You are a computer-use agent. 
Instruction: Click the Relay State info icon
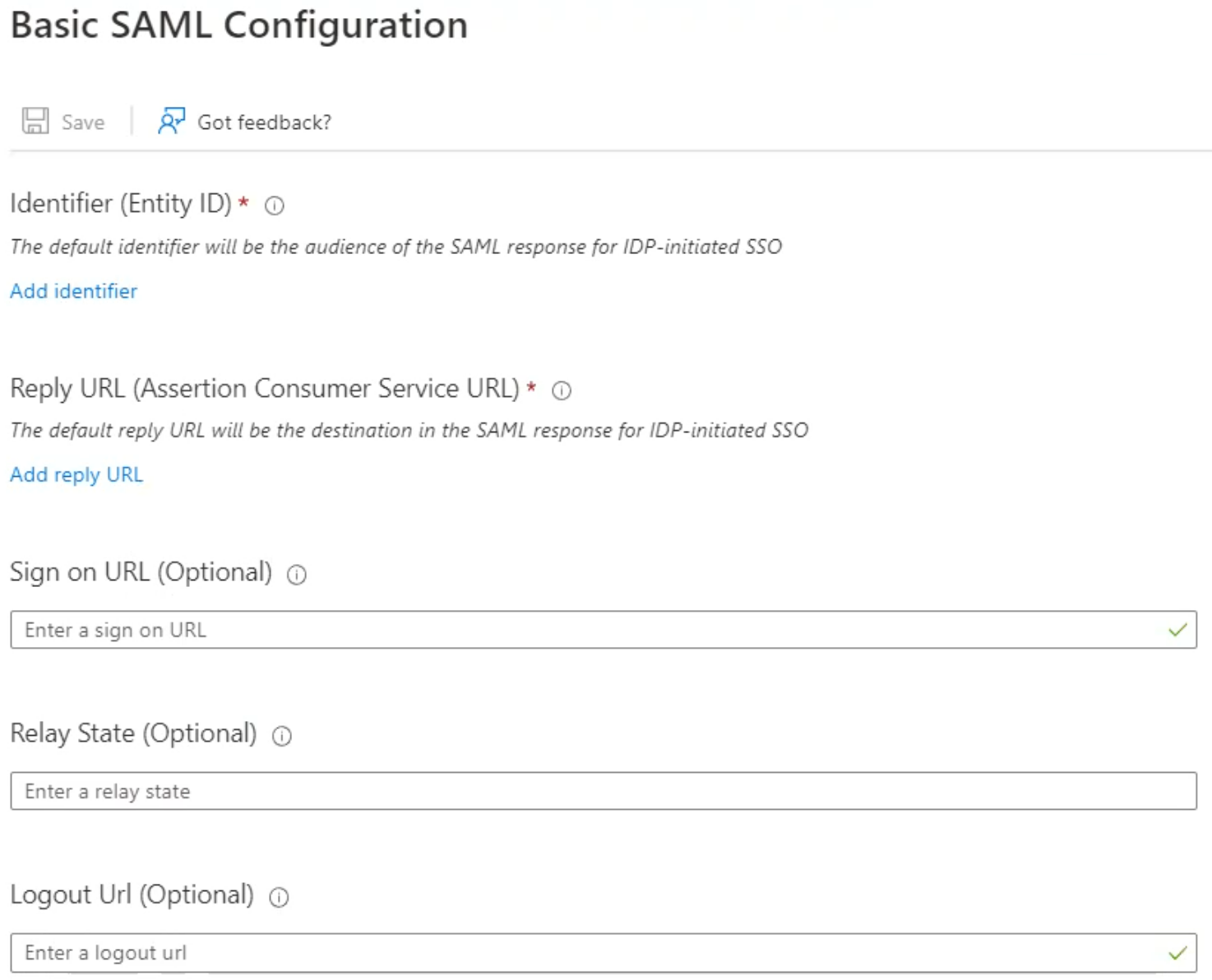pyautogui.click(x=280, y=737)
